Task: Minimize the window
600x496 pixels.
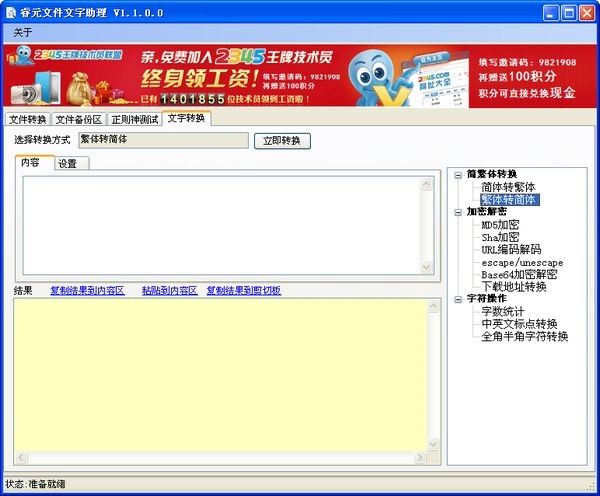Action: pyautogui.click(x=551, y=13)
